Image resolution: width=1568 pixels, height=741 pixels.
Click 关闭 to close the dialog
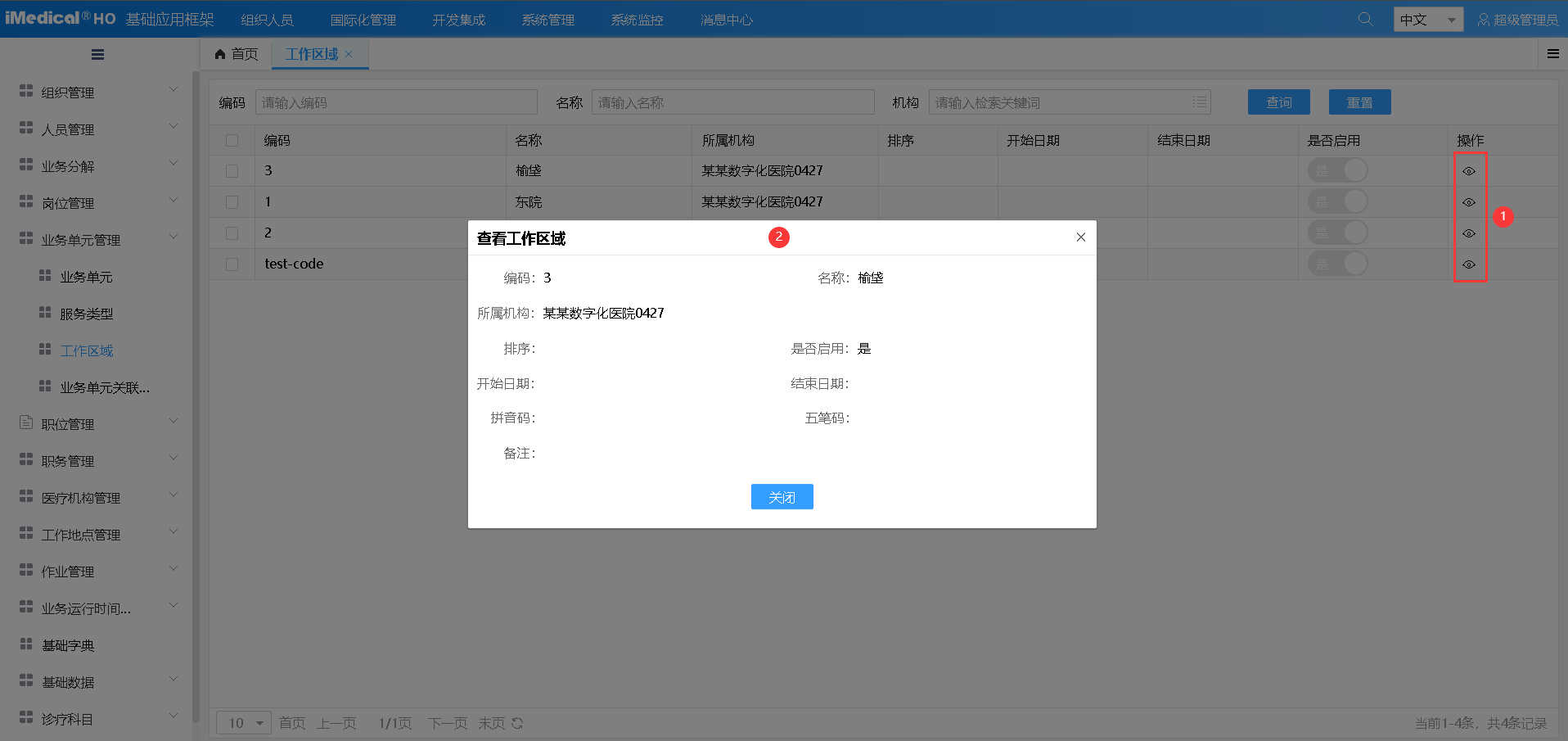tap(782, 496)
